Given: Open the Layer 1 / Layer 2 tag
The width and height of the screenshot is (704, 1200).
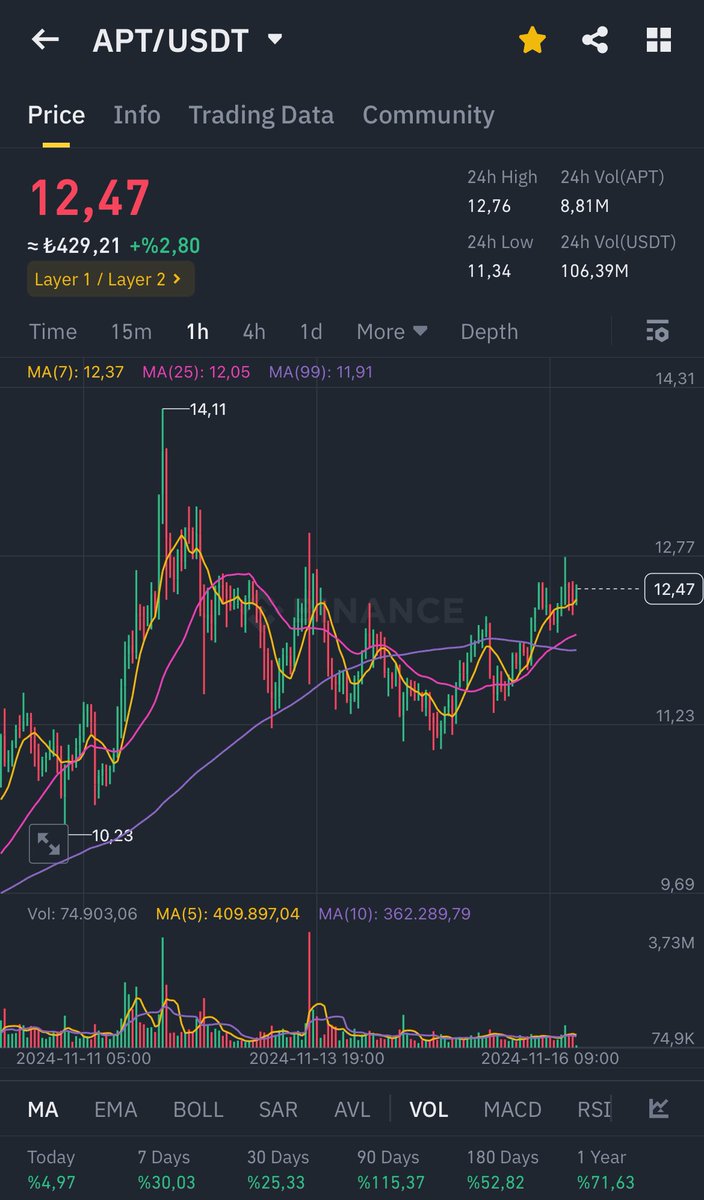Looking at the screenshot, I should [110, 279].
